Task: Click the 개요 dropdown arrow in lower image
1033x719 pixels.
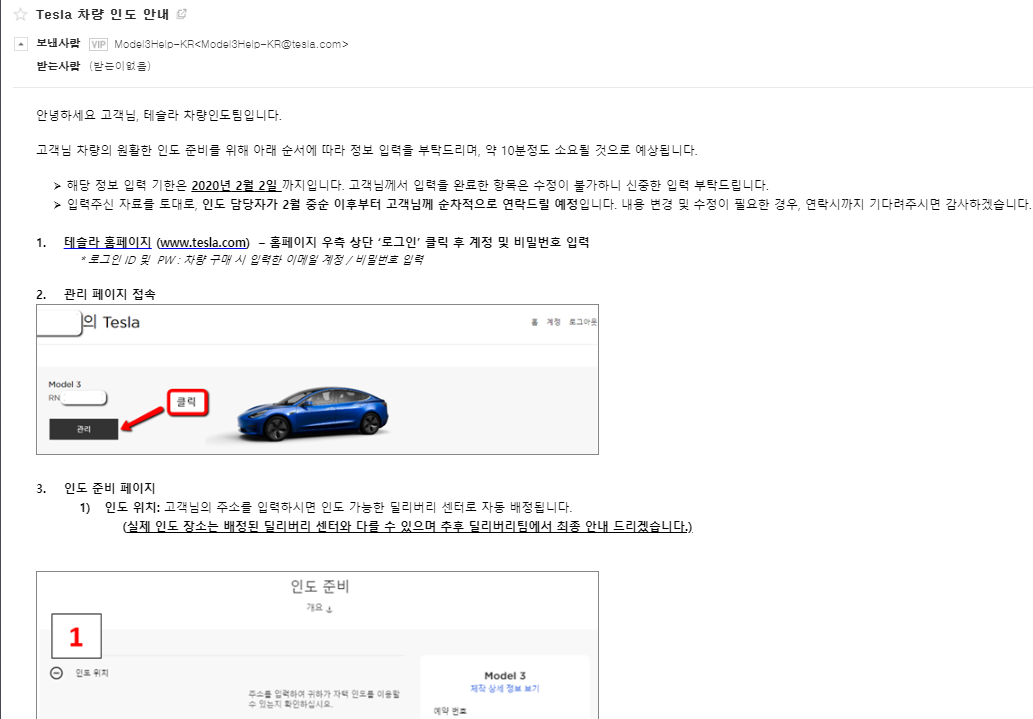Action: tap(329, 608)
